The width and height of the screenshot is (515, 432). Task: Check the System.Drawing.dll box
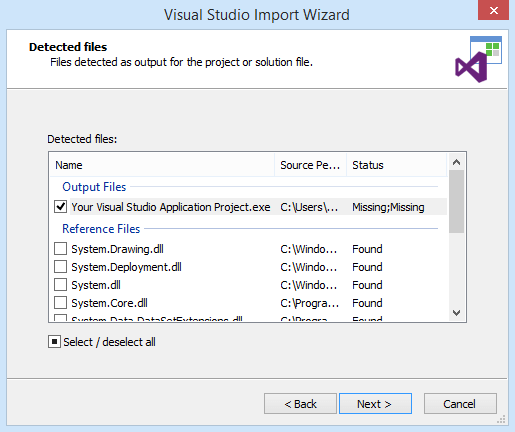click(x=60, y=249)
